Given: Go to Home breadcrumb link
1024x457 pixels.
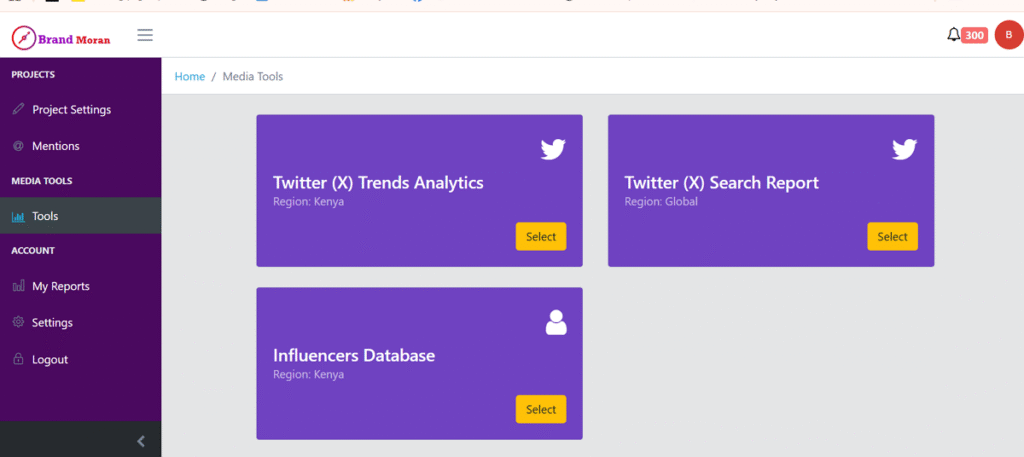Looking at the screenshot, I should pos(189,76).
